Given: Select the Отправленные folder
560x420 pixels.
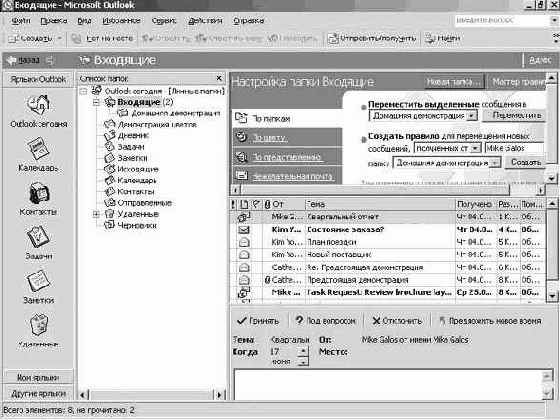Looking at the screenshot, I should [x=138, y=203].
